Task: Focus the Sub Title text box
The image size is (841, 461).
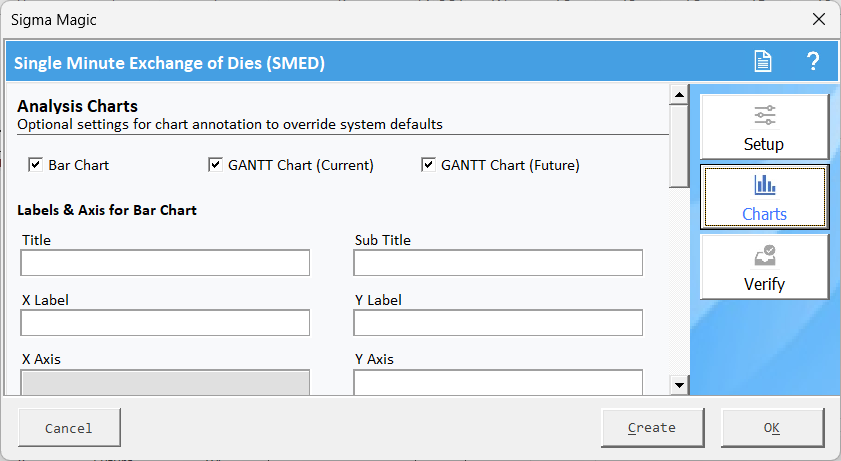Action: 498,263
